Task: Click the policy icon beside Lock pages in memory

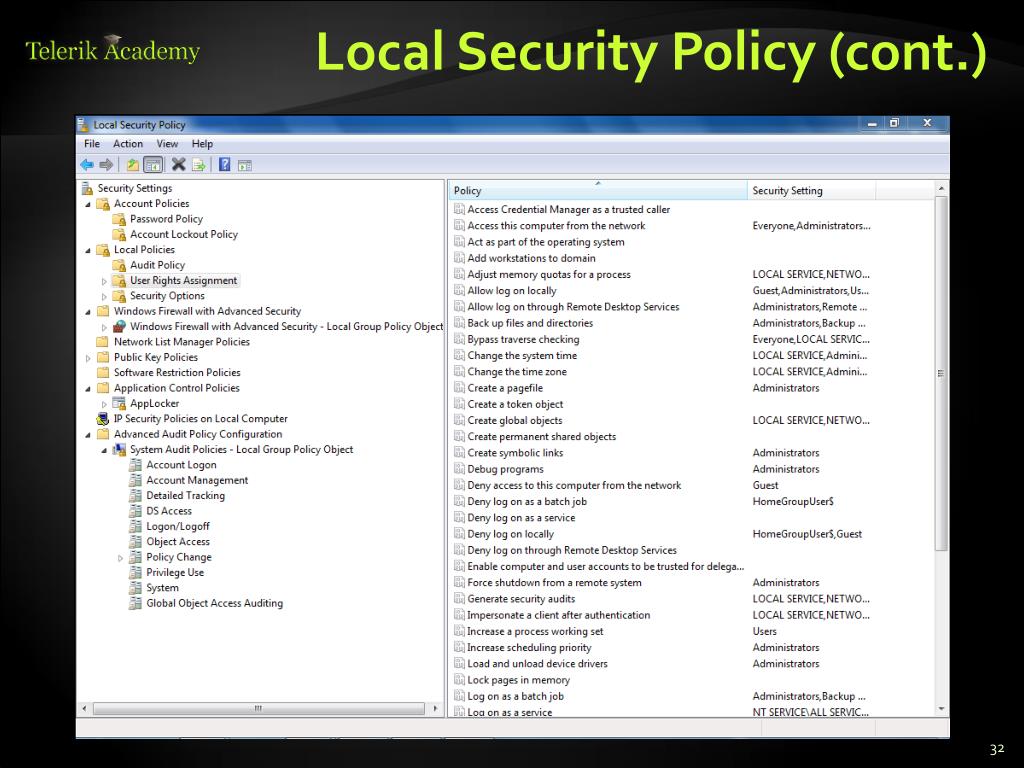Action: click(x=459, y=680)
